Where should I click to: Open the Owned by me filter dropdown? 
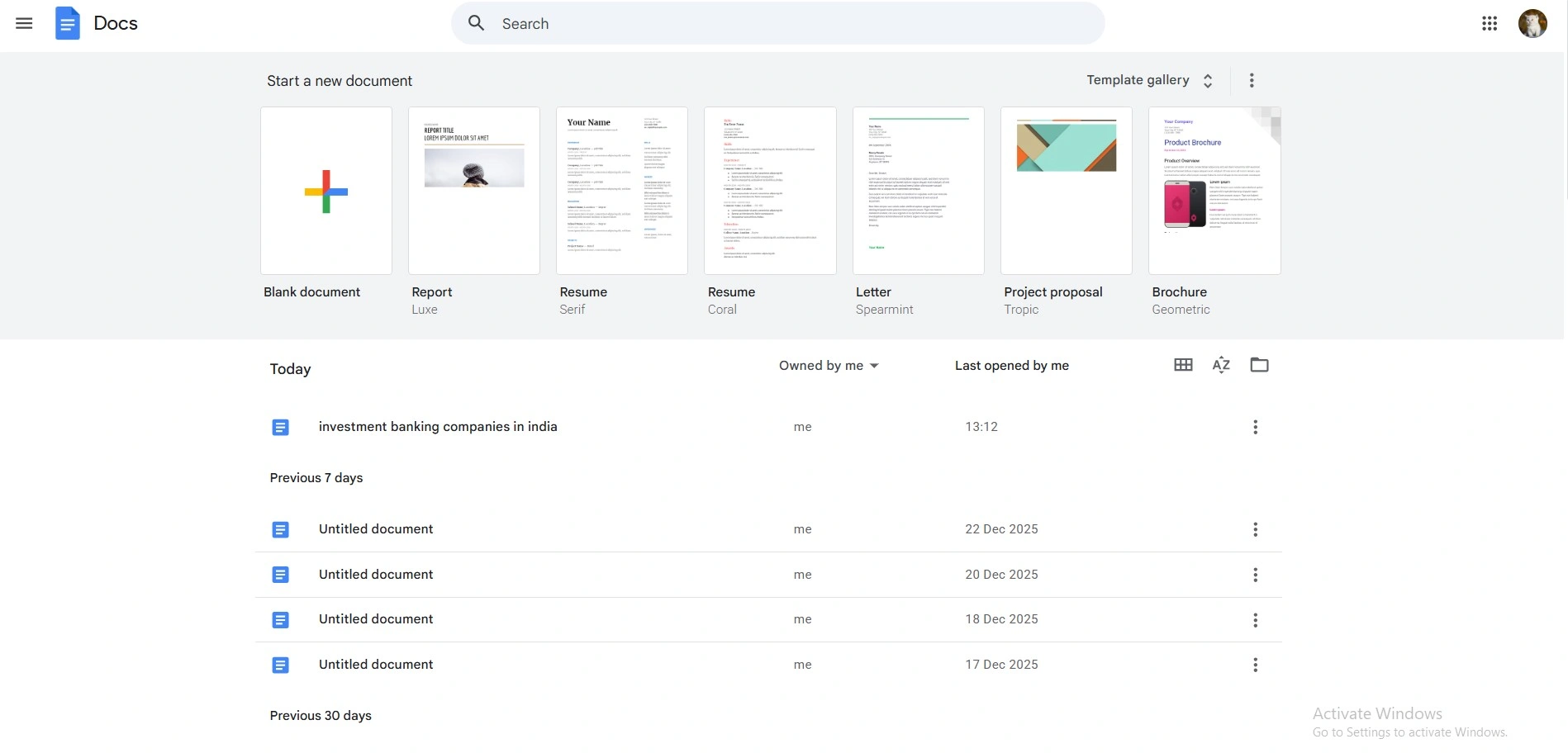(829, 365)
